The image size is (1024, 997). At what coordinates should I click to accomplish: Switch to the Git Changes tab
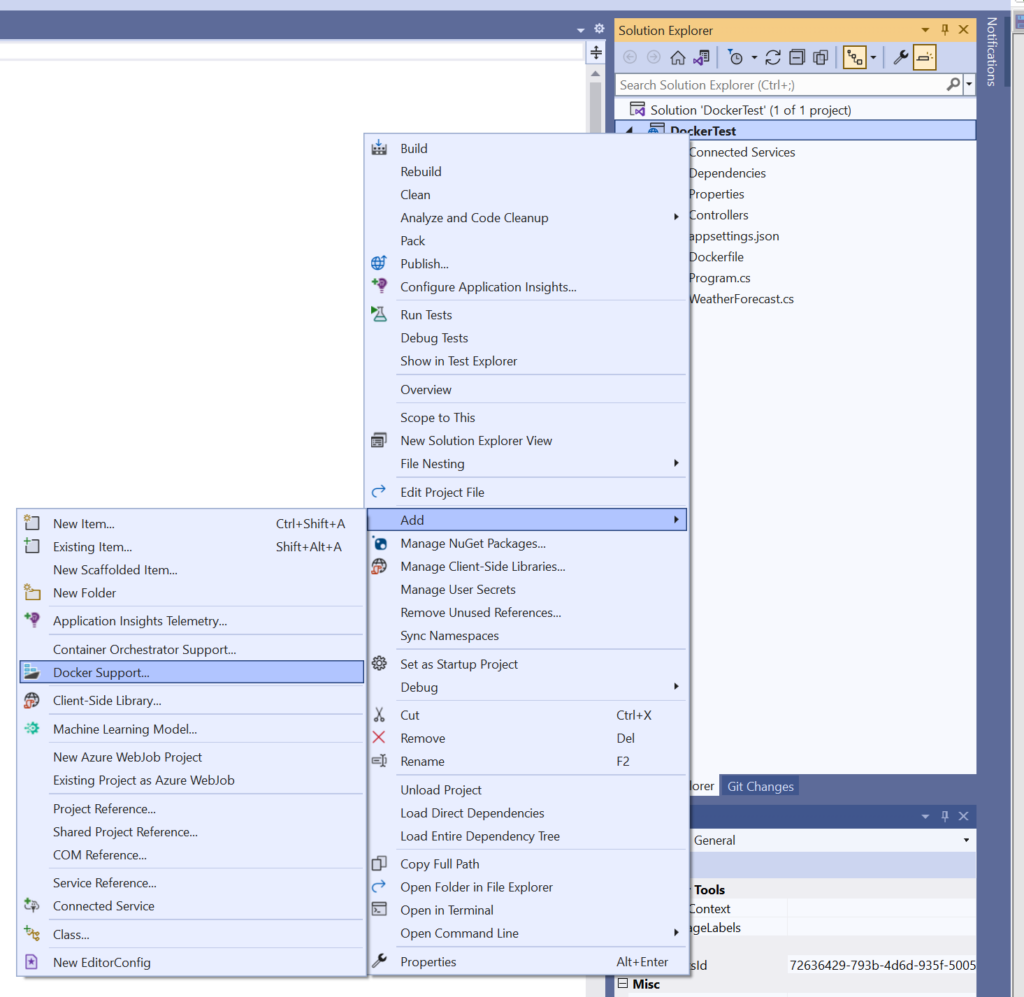click(760, 786)
